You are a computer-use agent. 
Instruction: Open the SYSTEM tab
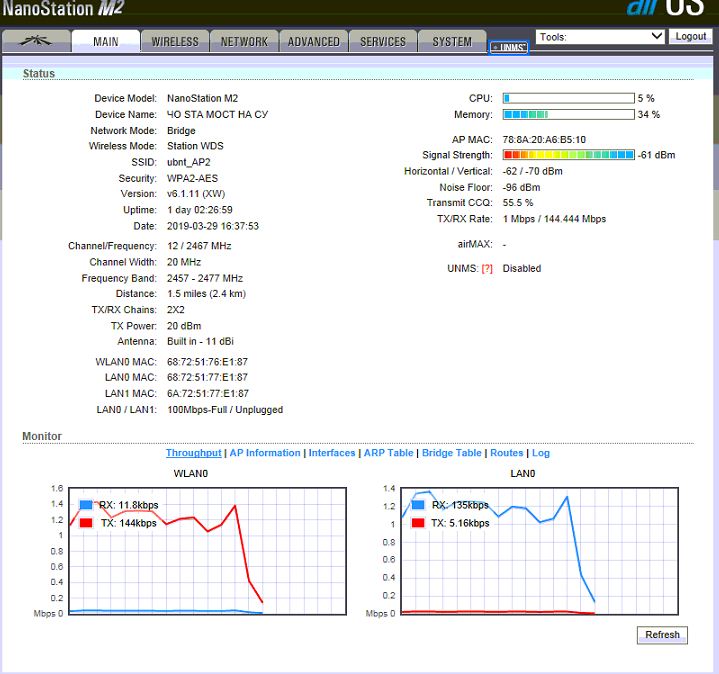(452, 41)
